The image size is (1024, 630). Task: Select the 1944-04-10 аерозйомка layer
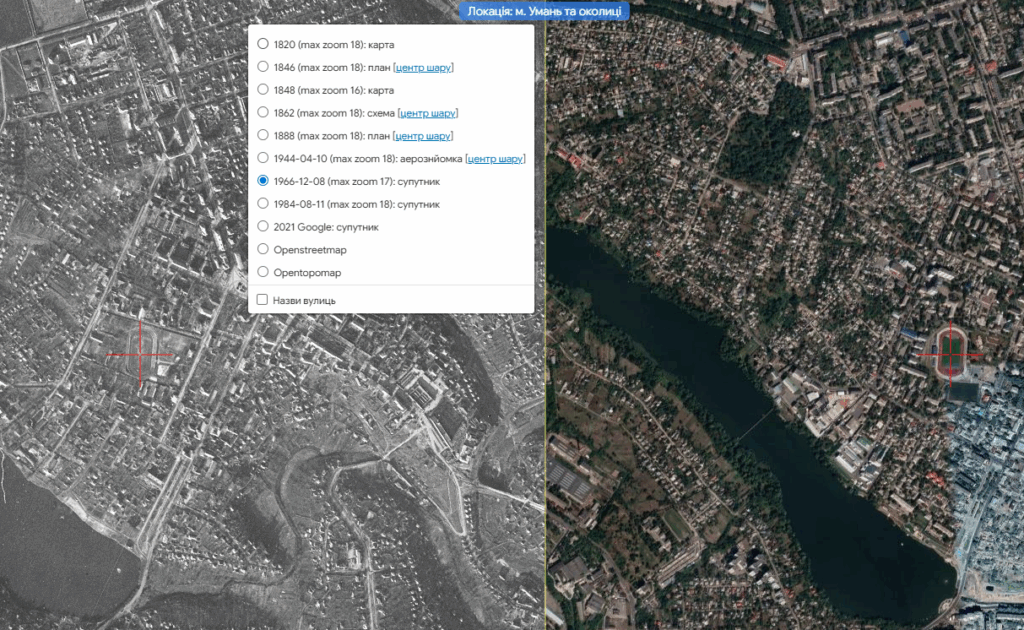click(263, 158)
